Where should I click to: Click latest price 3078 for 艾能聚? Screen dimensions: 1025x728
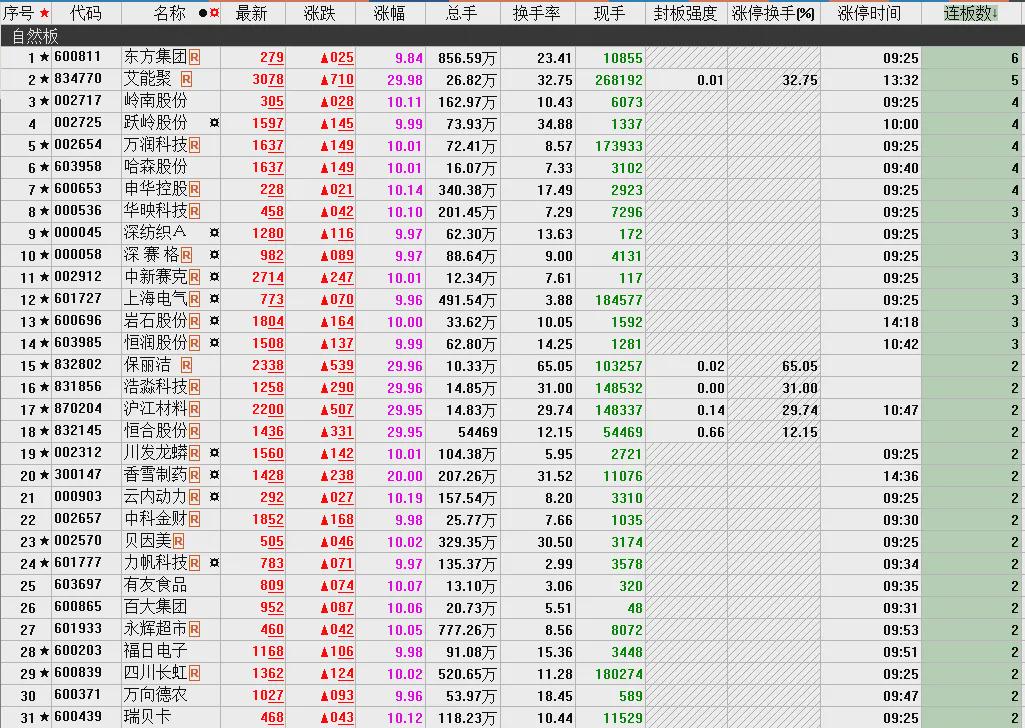click(268, 80)
